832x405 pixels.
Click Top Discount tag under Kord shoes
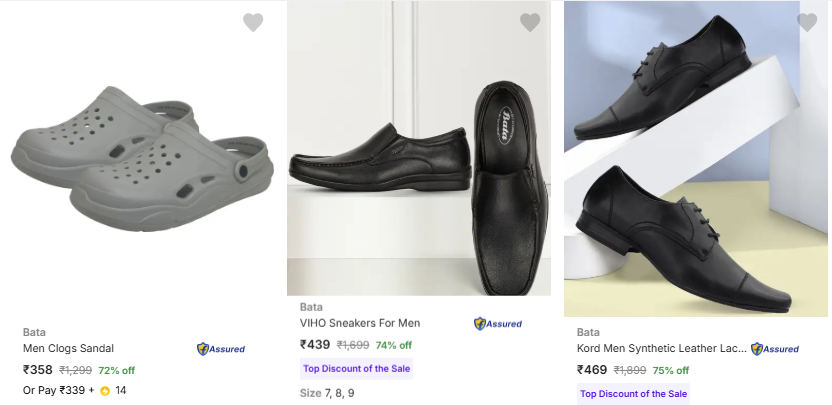(x=633, y=393)
